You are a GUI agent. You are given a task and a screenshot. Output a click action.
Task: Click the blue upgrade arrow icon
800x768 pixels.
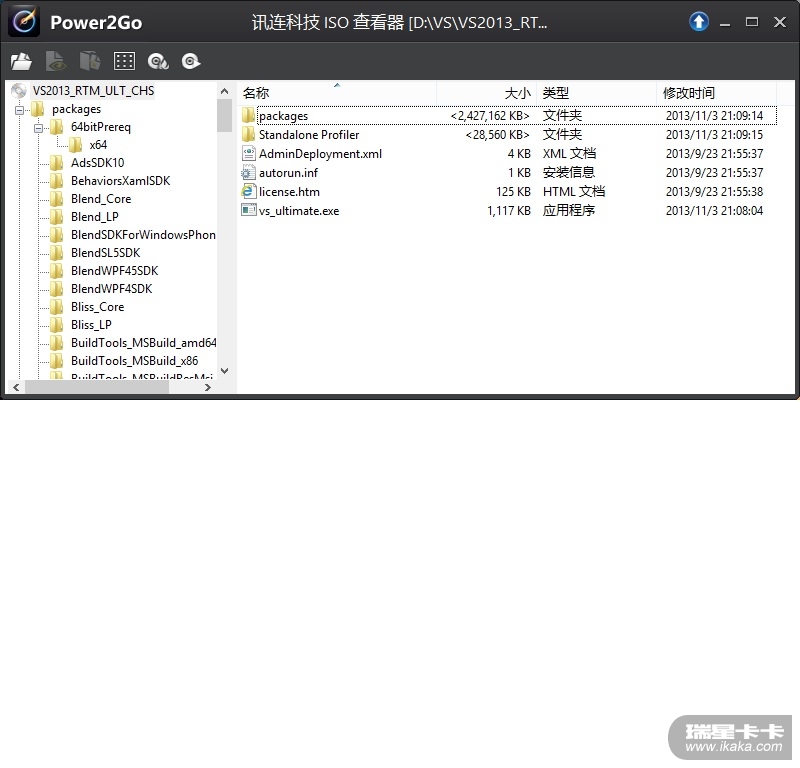click(698, 21)
